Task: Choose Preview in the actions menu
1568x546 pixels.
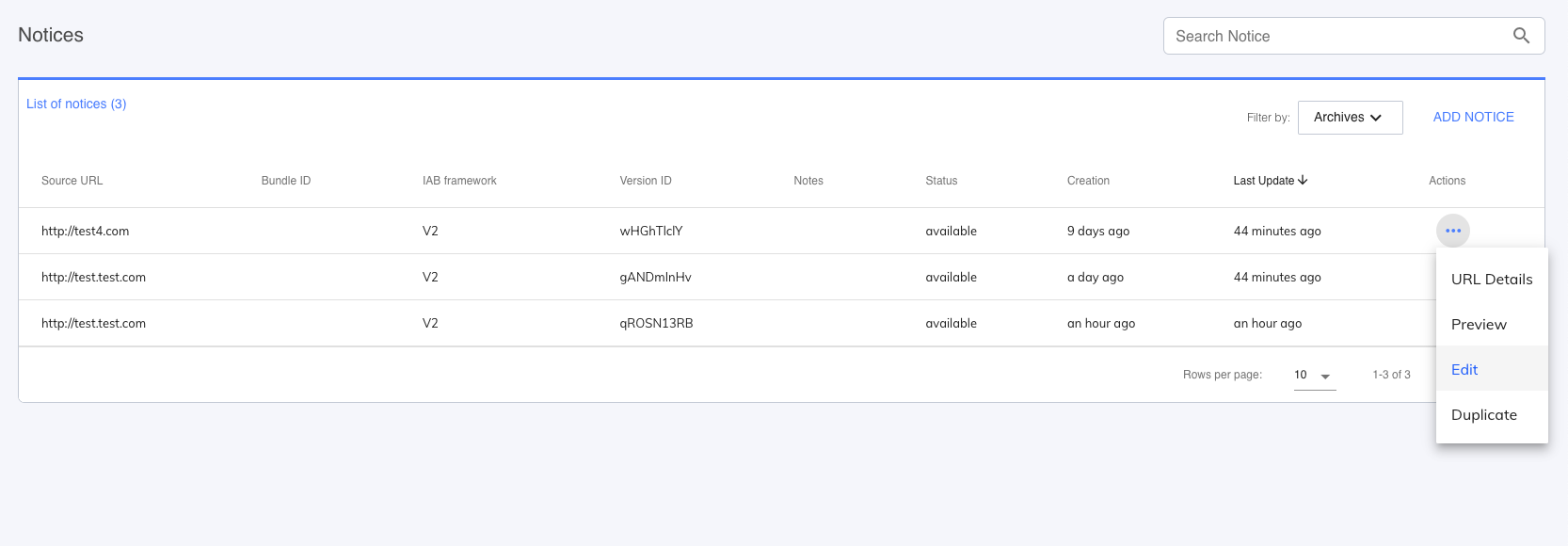Action: [1479, 325]
